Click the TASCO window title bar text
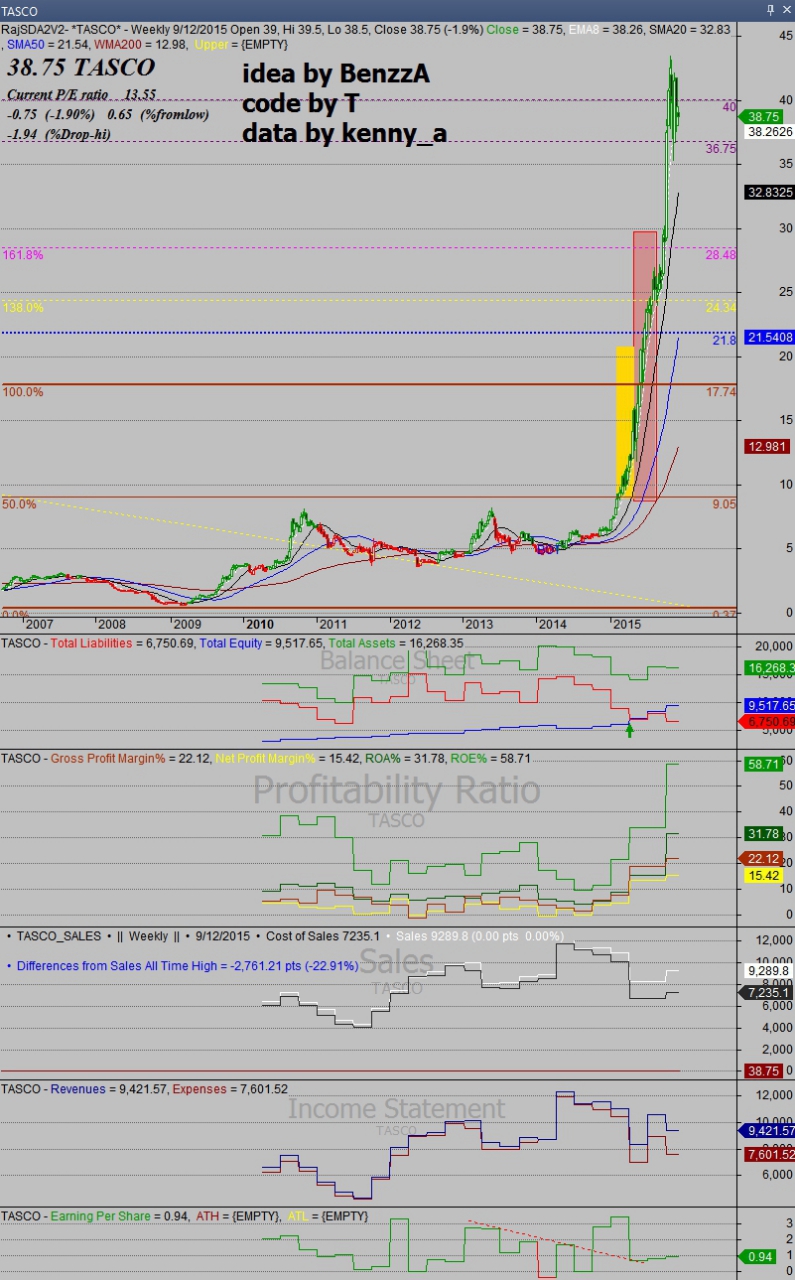Viewport: 795px width, 1280px height. (x=20, y=10)
